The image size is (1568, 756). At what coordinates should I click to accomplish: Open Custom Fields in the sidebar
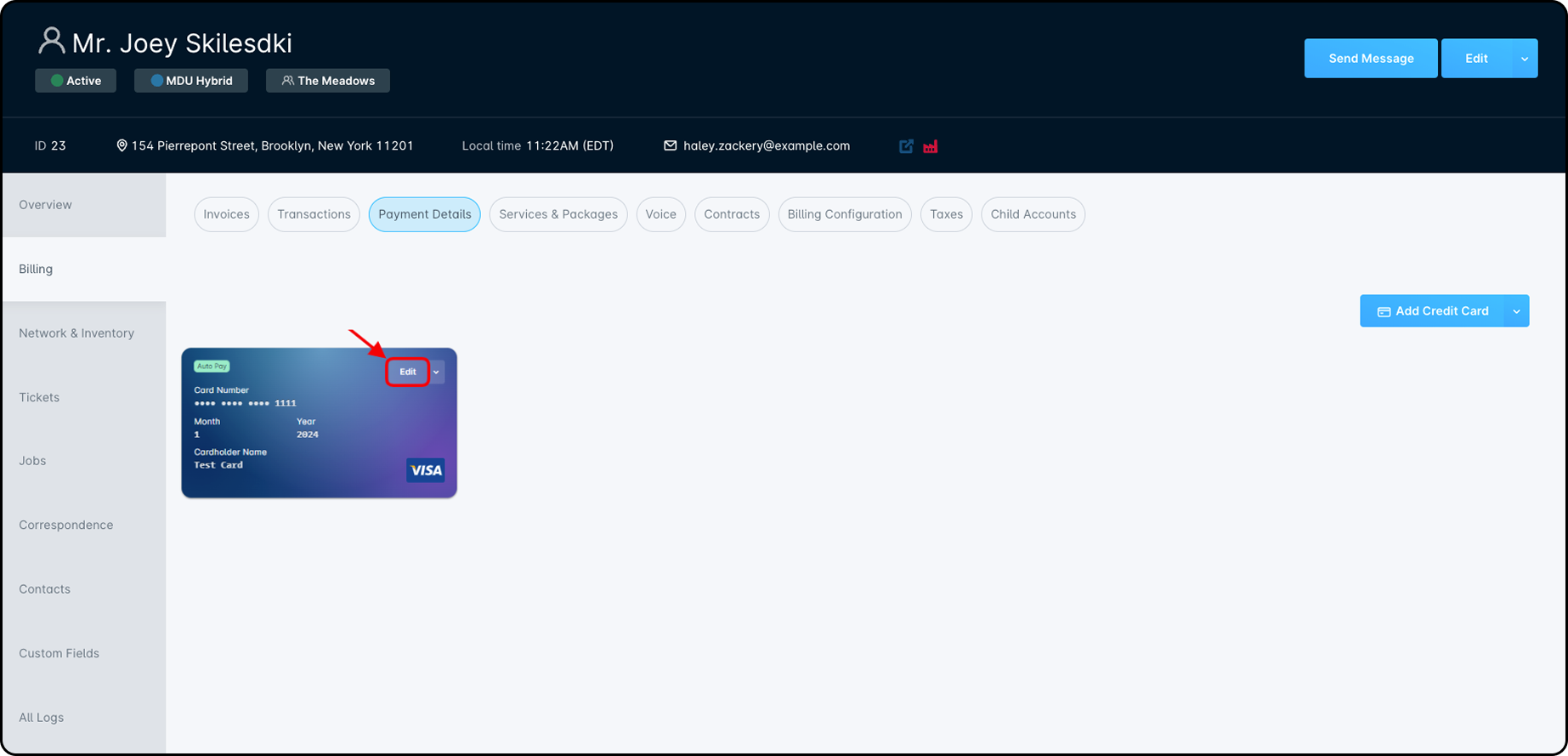coord(84,653)
